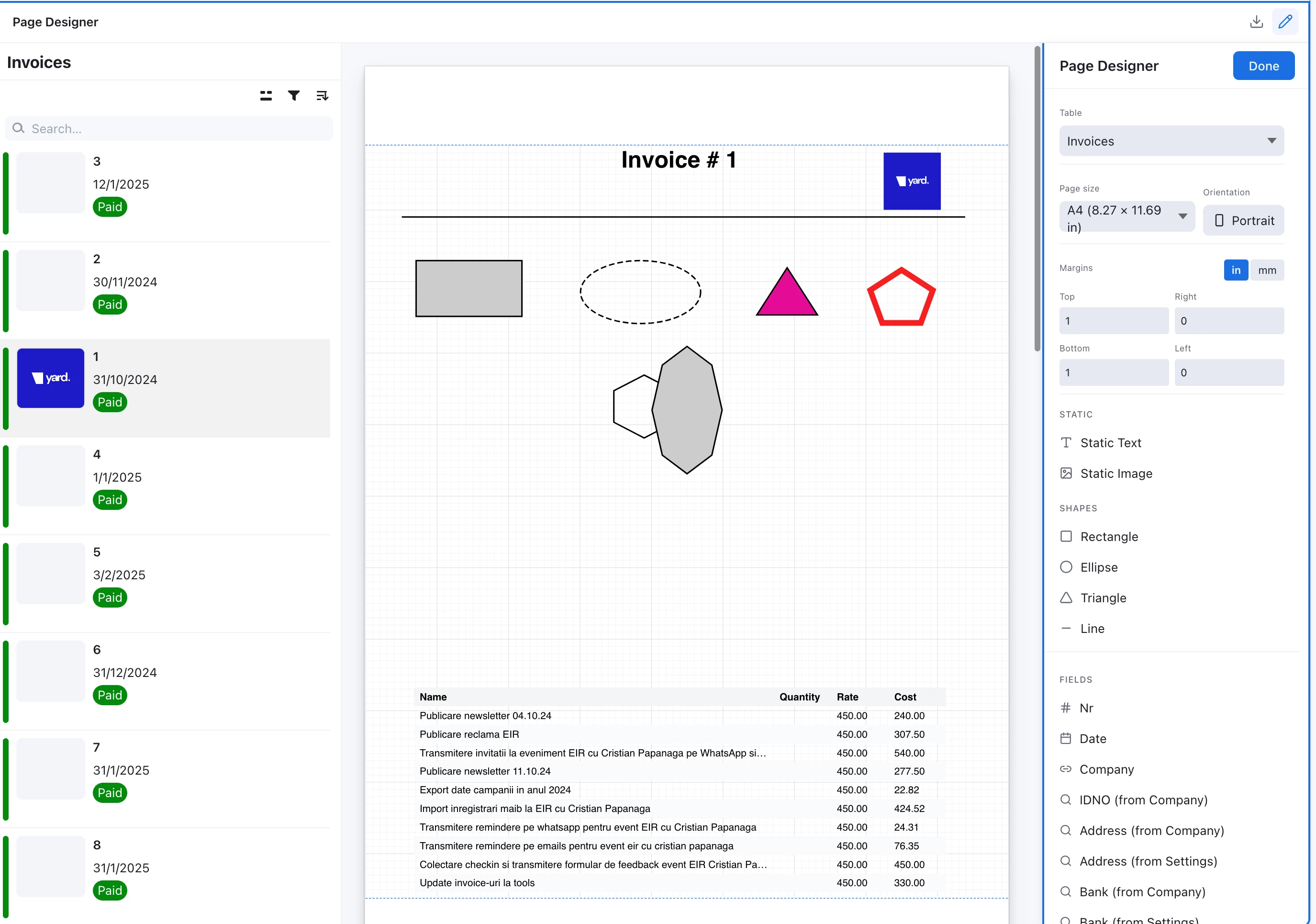Insert a Static Text element
The height and width of the screenshot is (924, 1316).
coord(1110,443)
